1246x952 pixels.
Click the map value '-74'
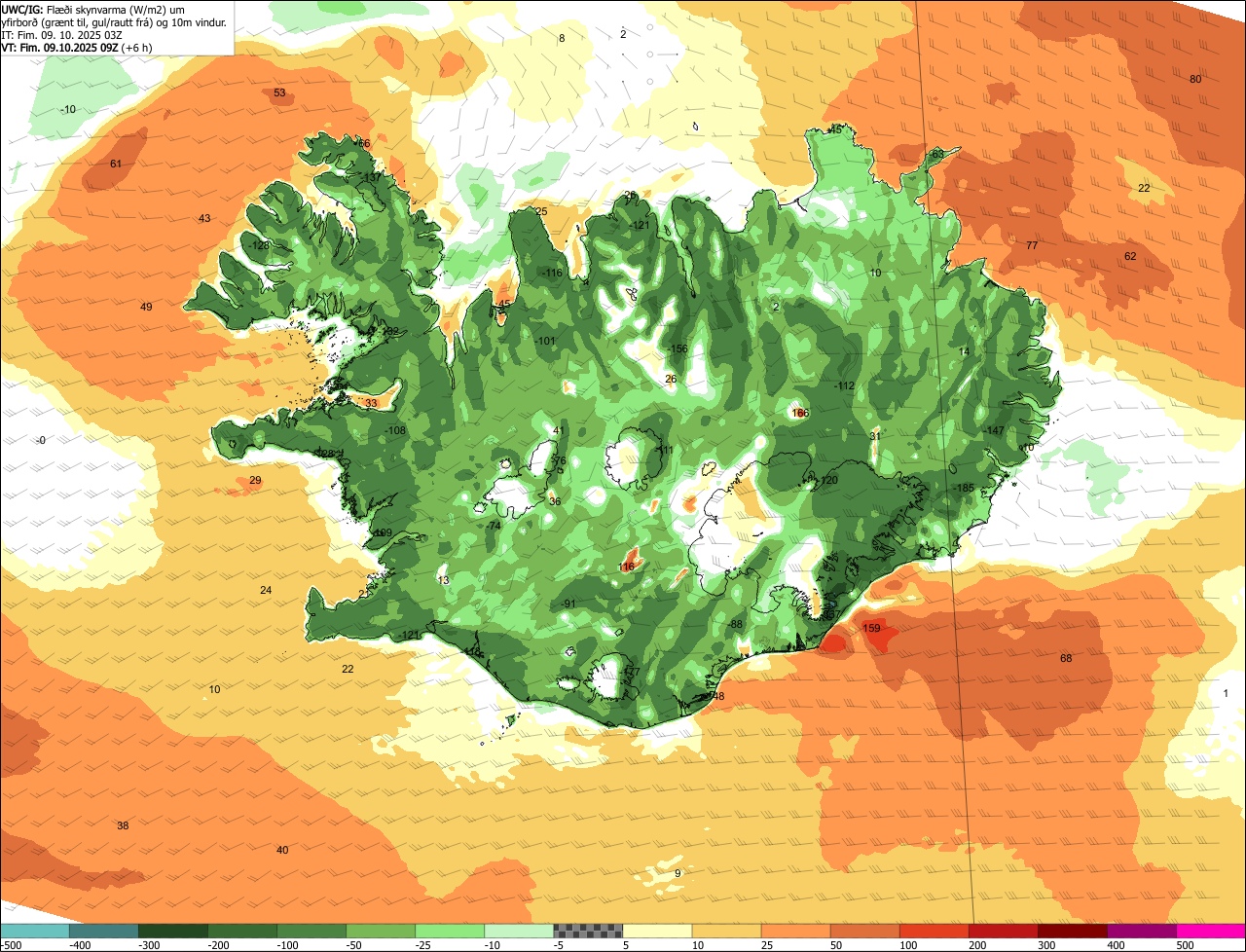[495, 525]
